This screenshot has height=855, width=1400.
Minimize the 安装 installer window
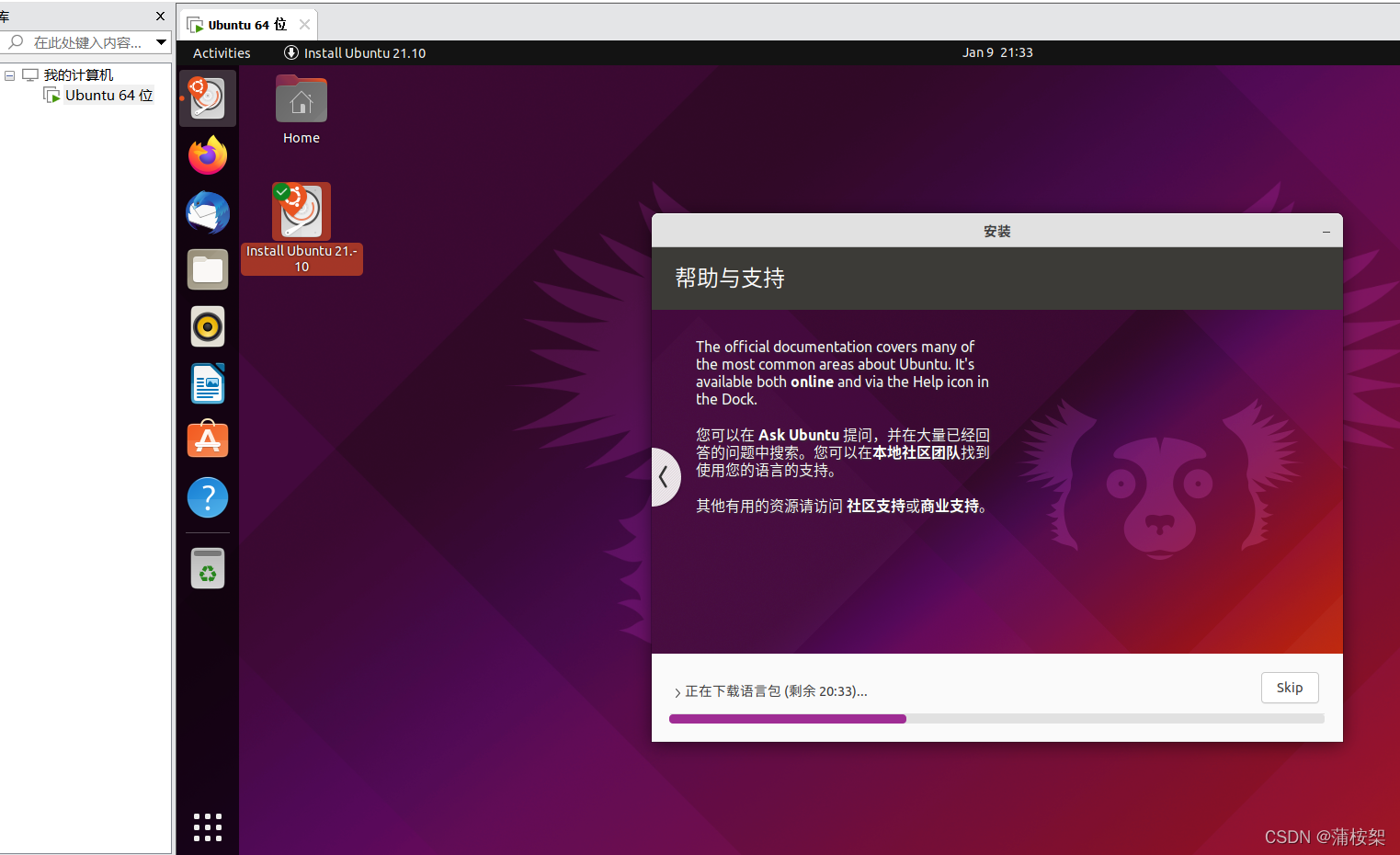point(1326,232)
